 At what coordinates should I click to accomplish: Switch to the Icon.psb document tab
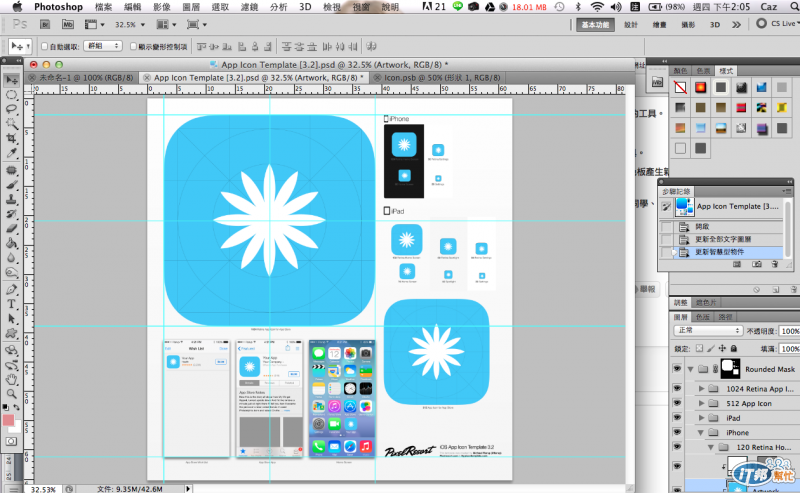(437, 78)
